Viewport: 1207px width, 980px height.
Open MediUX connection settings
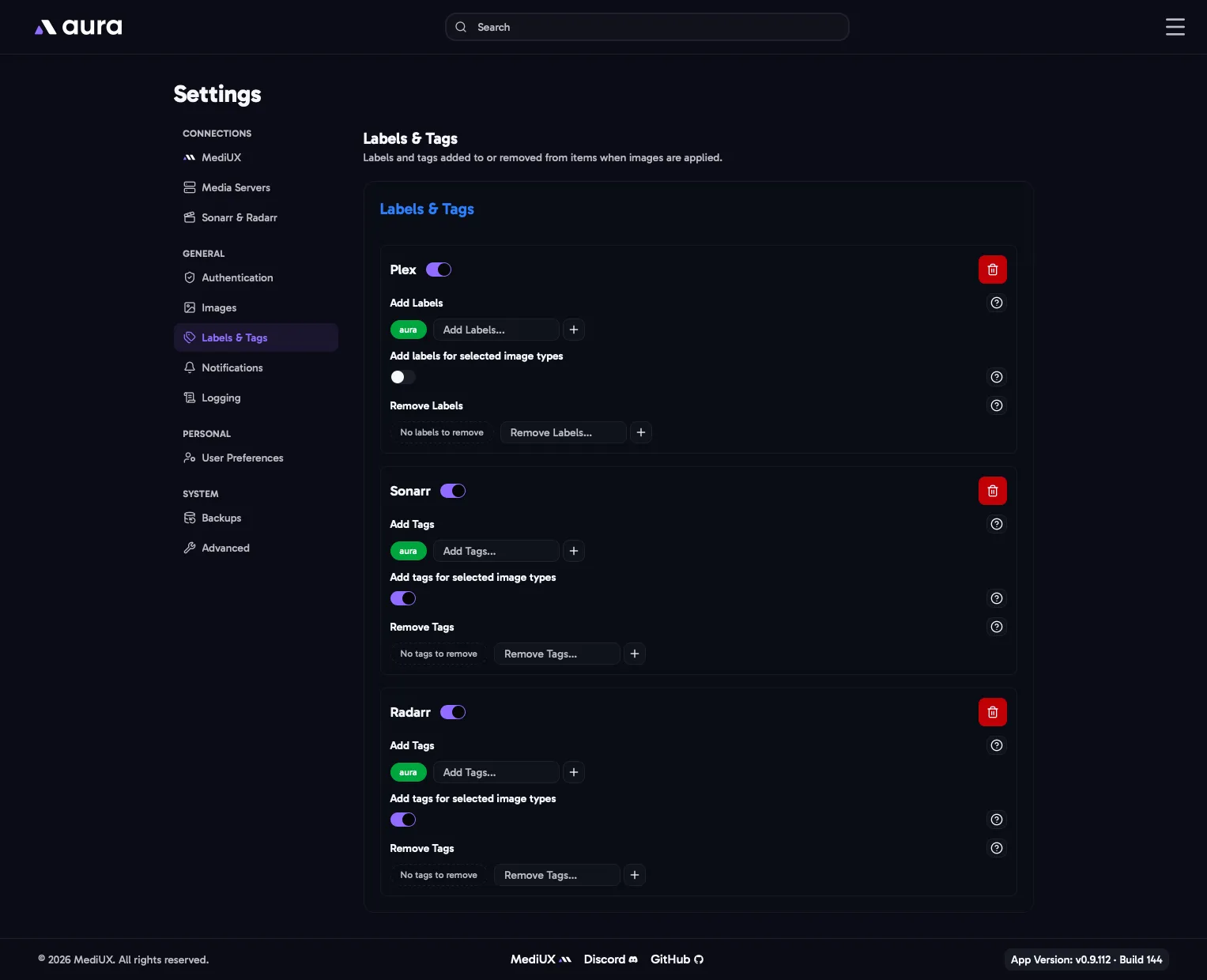(256, 157)
